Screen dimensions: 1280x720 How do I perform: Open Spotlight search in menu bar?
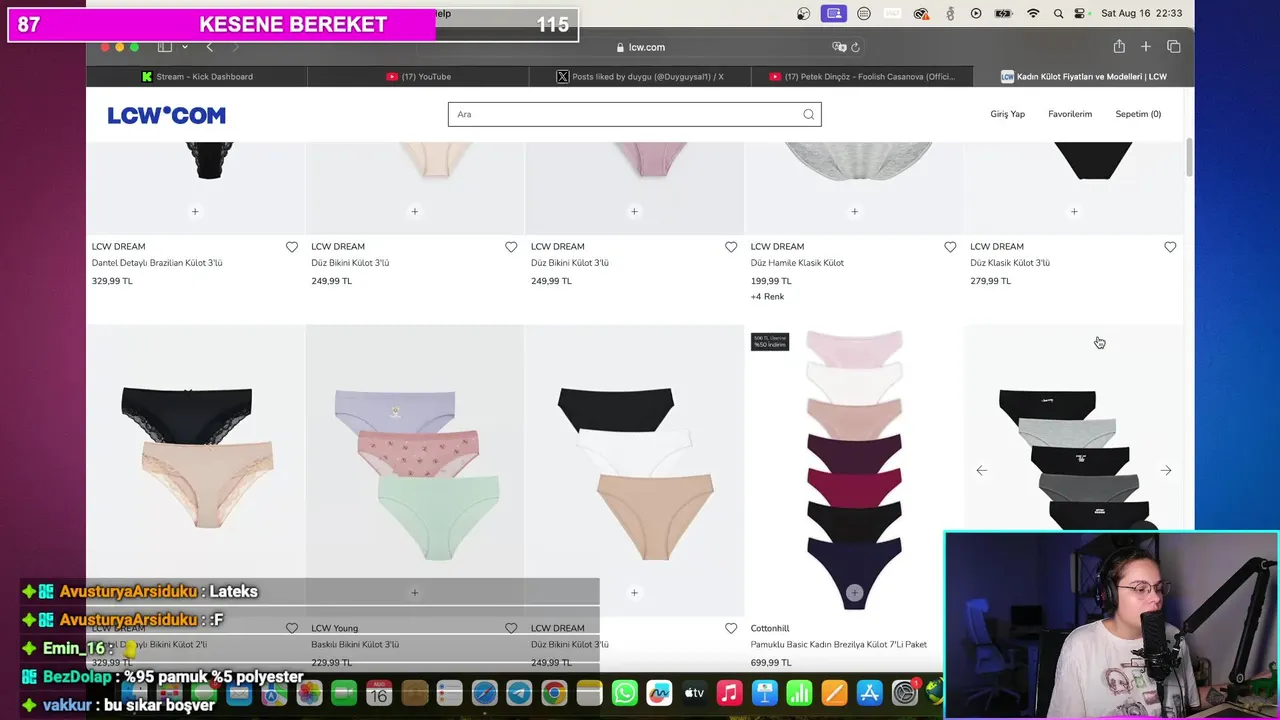point(1056,13)
